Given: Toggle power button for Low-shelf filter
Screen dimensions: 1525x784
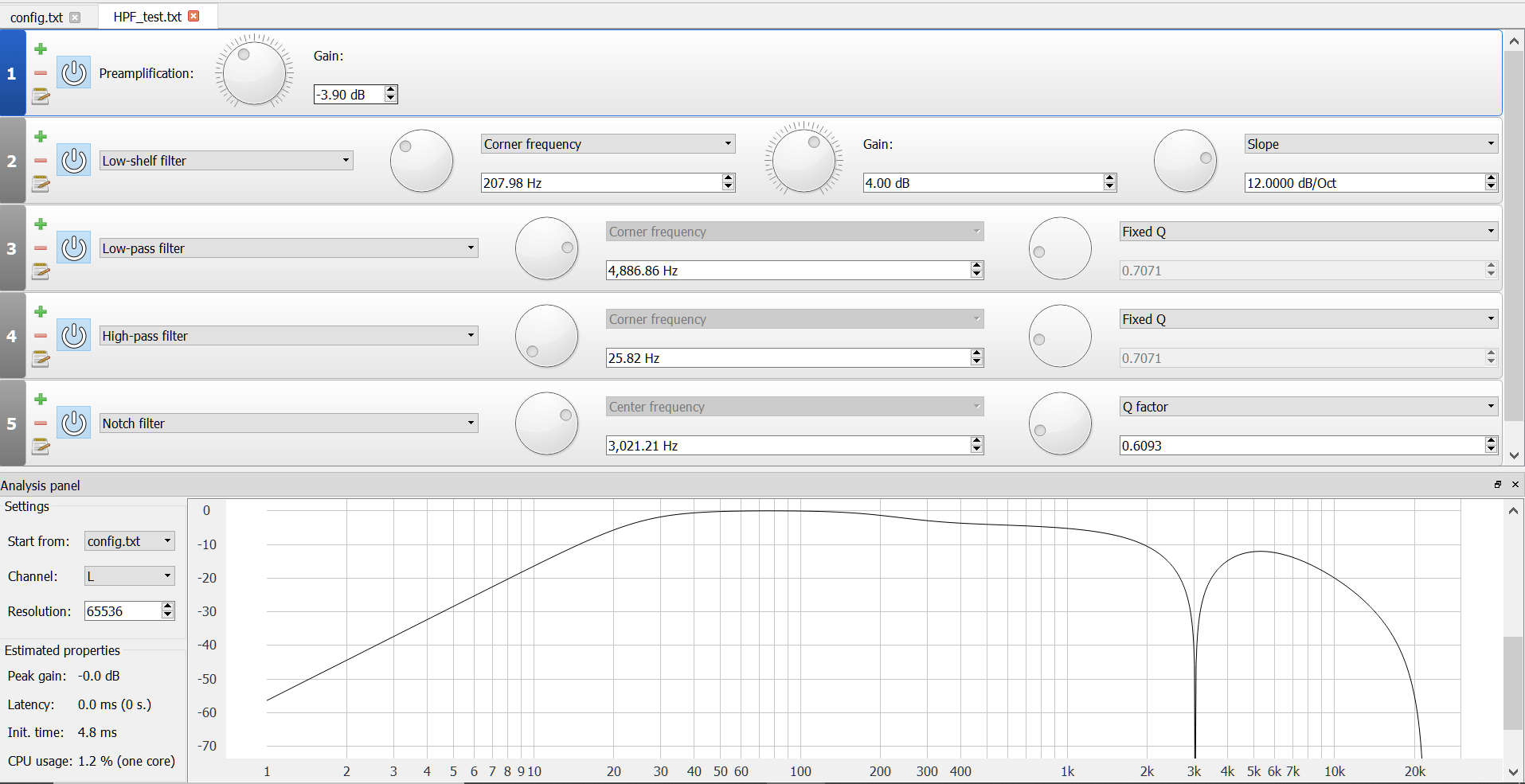Looking at the screenshot, I should tap(74, 161).
